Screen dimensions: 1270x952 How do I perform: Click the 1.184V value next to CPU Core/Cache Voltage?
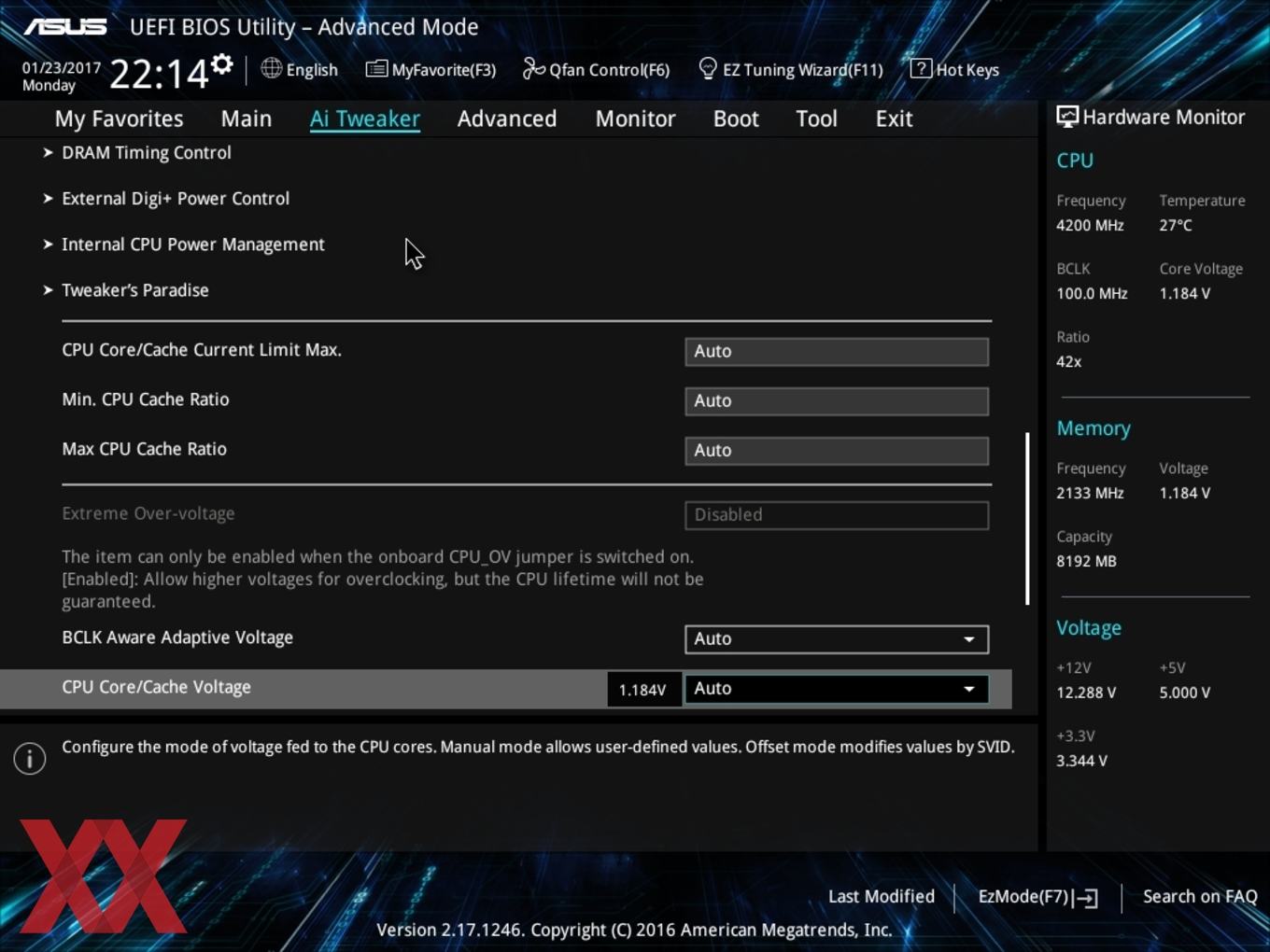[642, 690]
